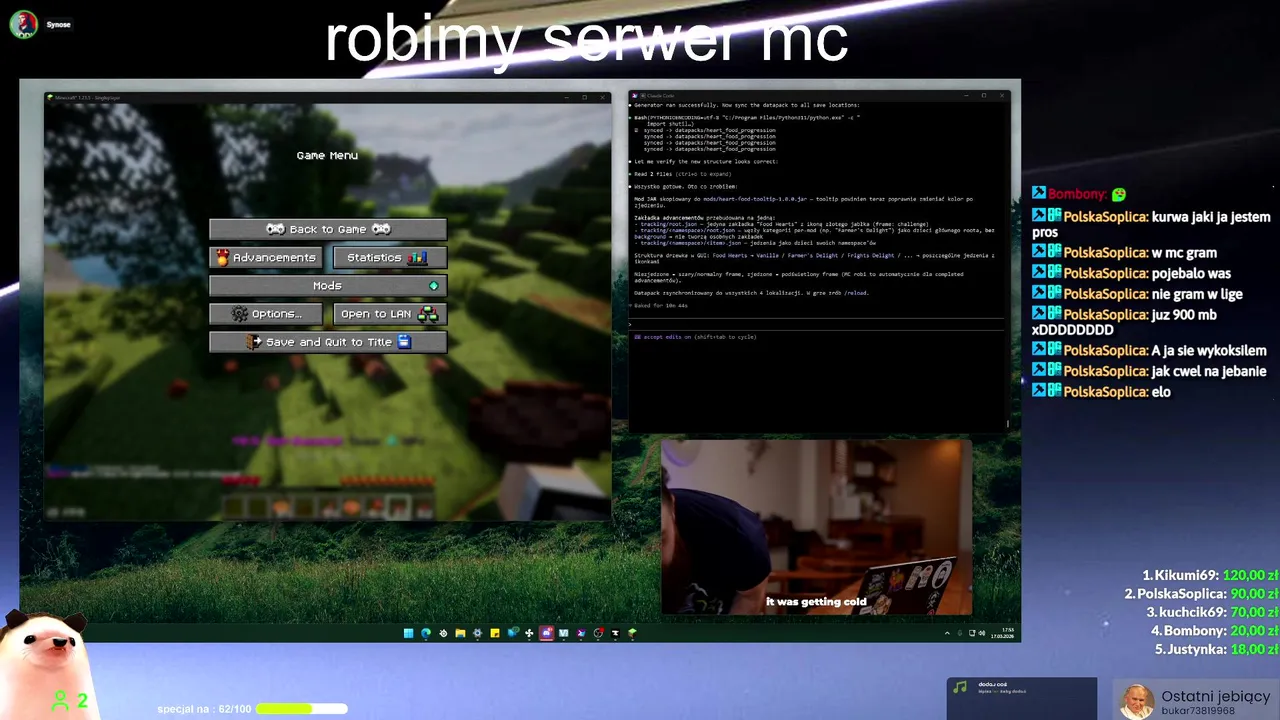
Task: Click Bombony's name in chat
Action: [1076, 194]
